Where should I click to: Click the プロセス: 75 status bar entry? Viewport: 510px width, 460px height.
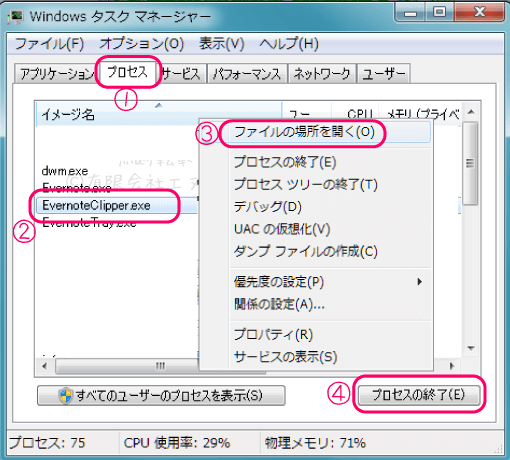click(x=47, y=443)
